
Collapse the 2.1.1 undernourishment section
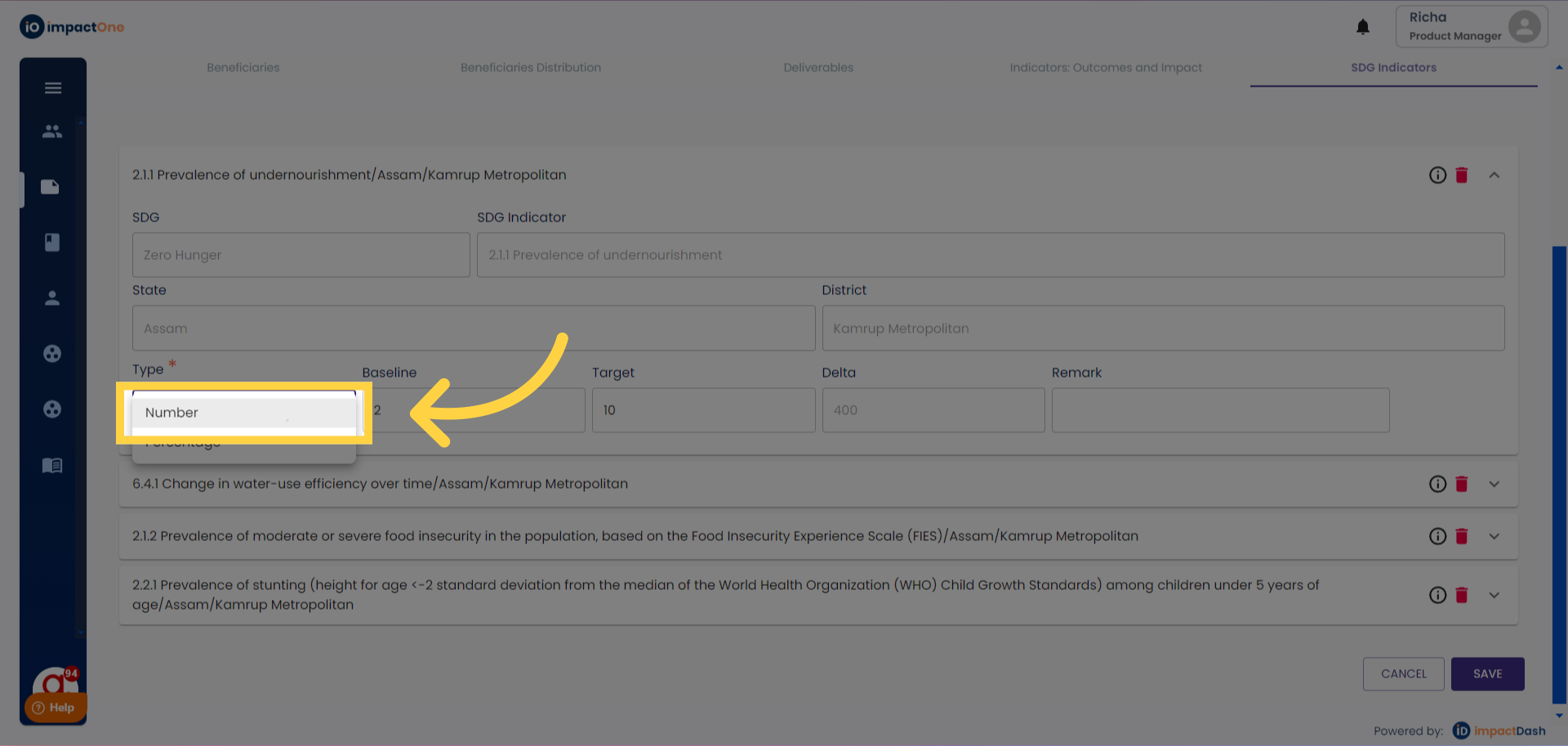tap(1494, 175)
